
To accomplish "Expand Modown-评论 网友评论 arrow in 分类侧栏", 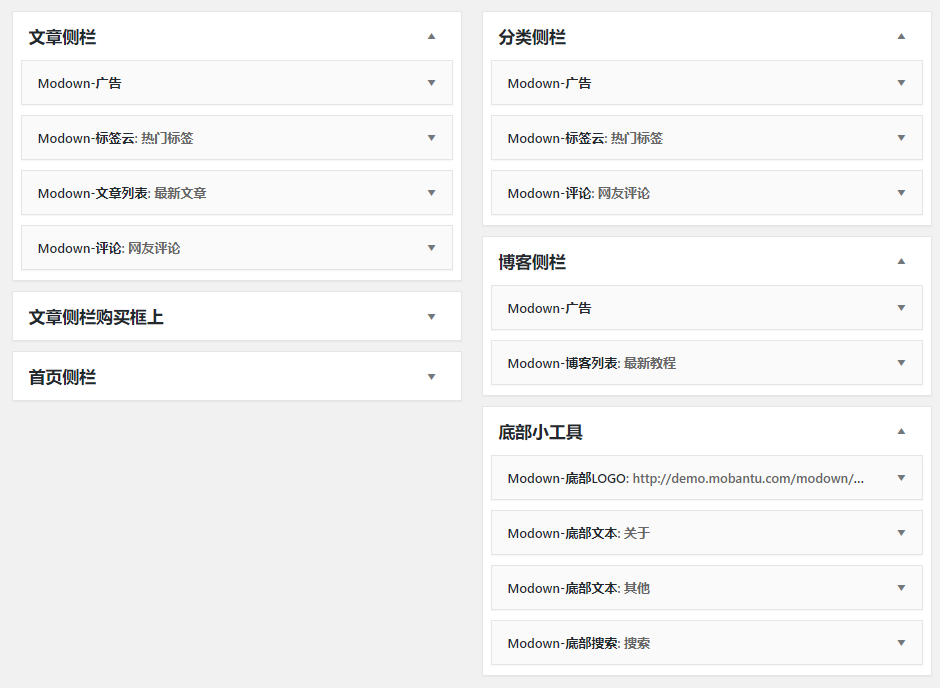I will (901, 193).
